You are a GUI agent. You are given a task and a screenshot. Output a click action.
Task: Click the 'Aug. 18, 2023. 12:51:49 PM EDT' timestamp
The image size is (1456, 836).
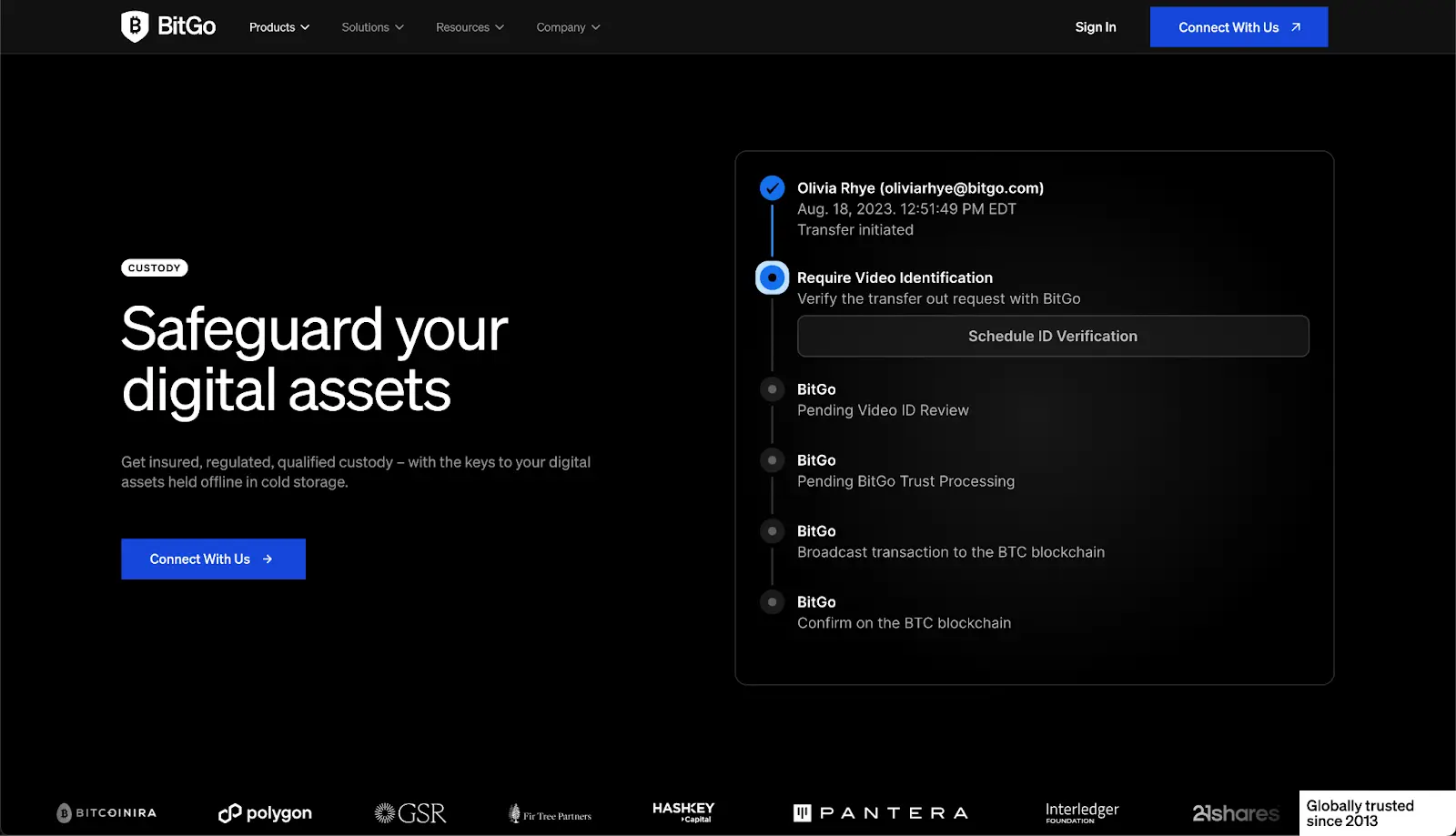[x=906, y=209]
